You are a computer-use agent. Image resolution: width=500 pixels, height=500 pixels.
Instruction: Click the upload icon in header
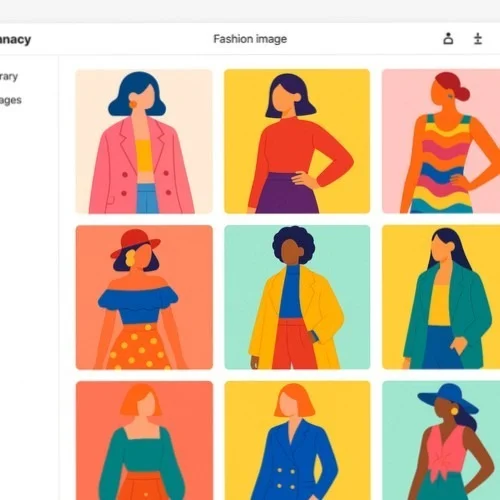[478, 39]
